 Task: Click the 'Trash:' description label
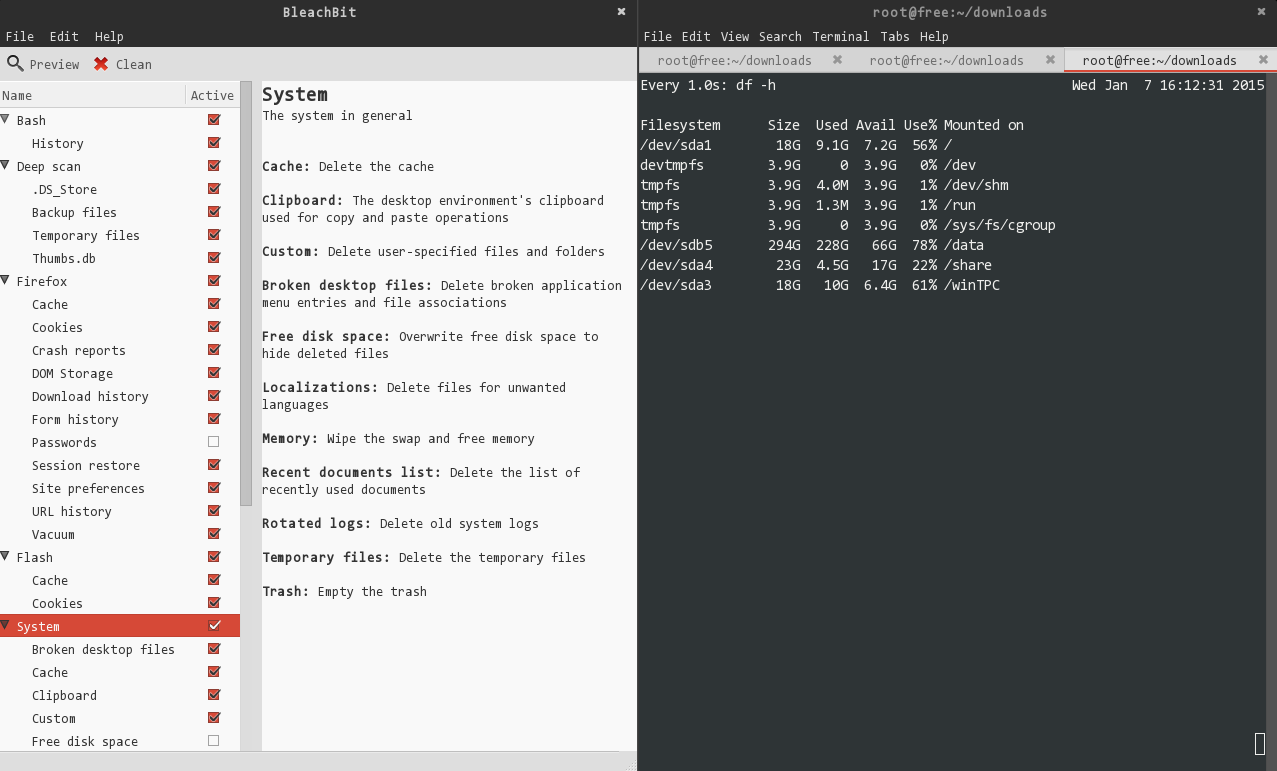pyautogui.click(x=286, y=591)
